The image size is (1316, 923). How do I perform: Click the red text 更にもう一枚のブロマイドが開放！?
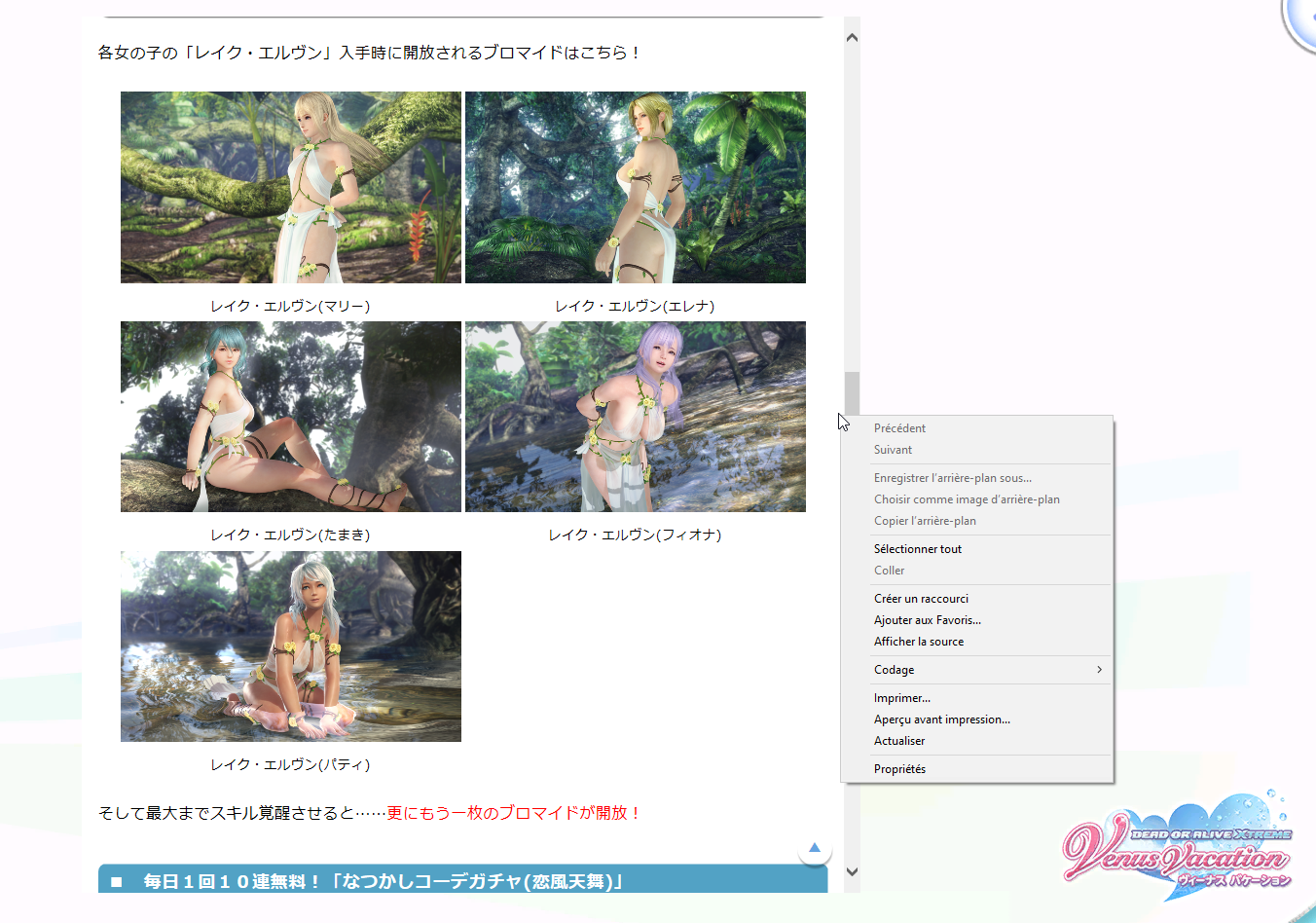(x=515, y=813)
